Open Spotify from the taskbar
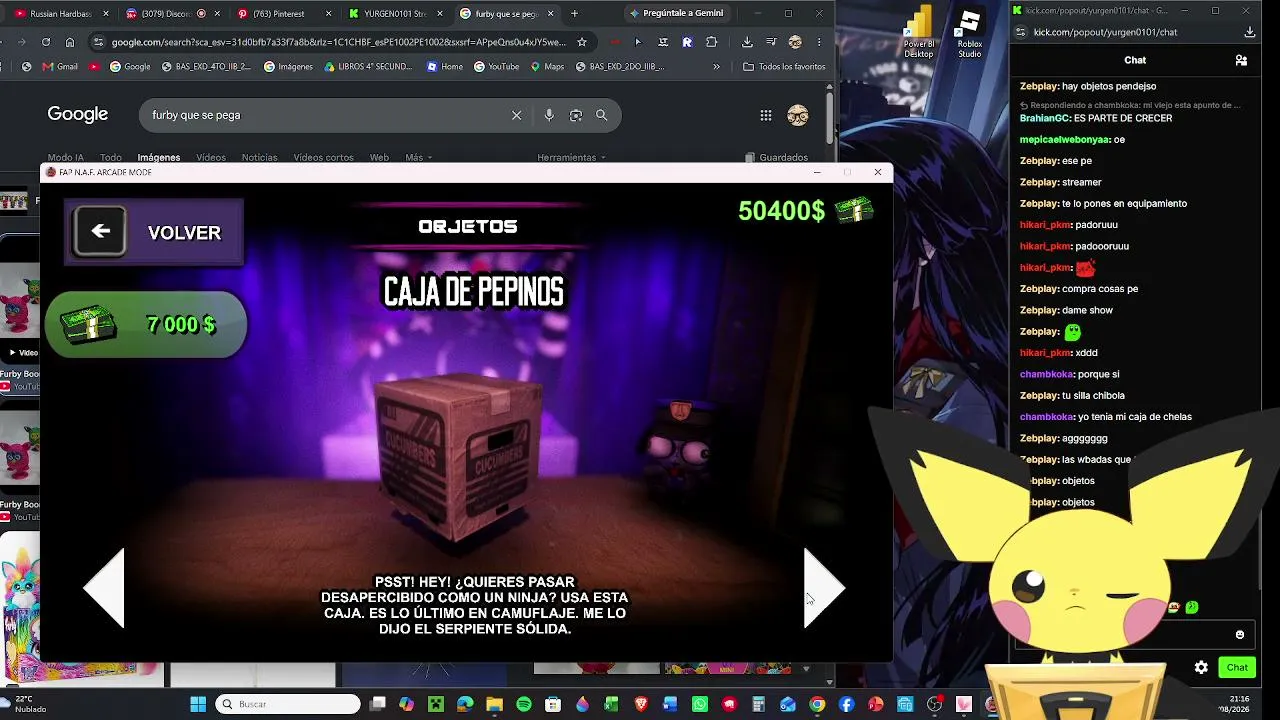This screenshot has height=720, width=1280. (524, 704)
